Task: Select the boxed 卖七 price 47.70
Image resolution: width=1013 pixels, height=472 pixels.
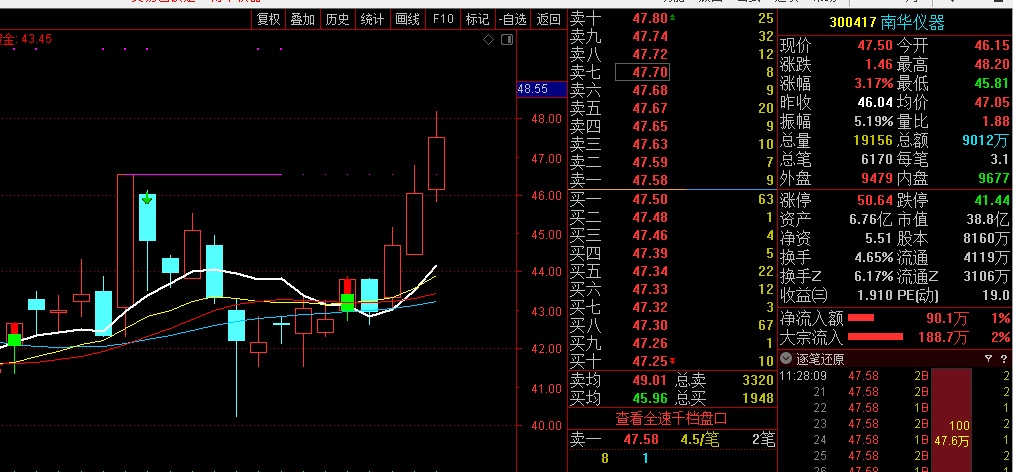Action: pyautogui.click(x=642, y=72)
